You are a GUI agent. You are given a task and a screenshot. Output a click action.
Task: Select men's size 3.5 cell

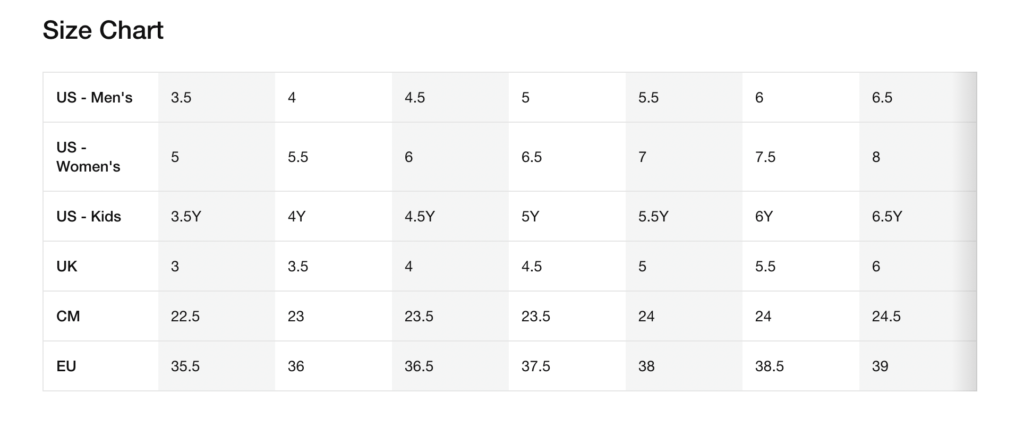[182, 98]
